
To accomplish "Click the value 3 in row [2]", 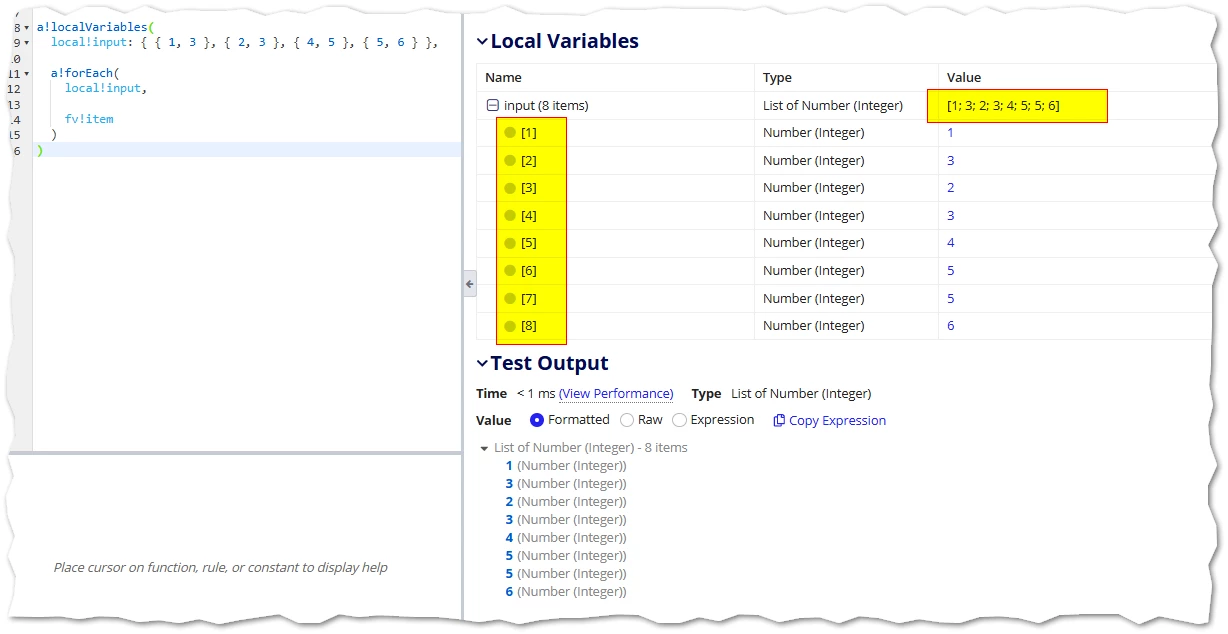I will pyautogui.click(x=950, y=161).
